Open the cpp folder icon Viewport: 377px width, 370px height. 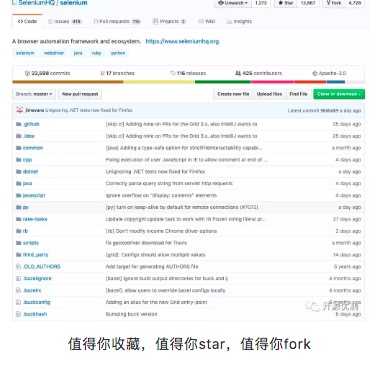(x=19, y=160)
